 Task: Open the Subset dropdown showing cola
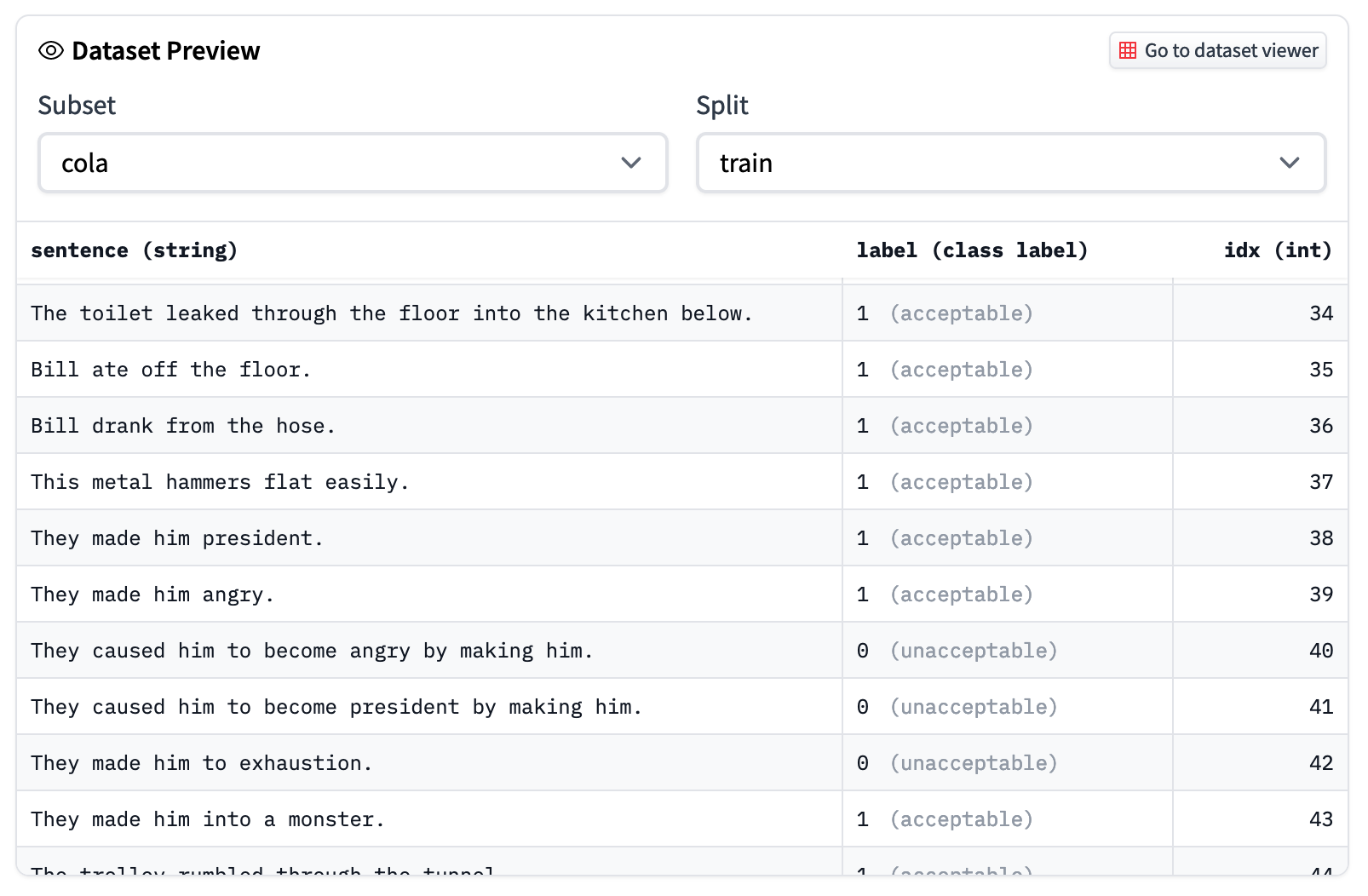pyautogui.click(x=352, y=163)
